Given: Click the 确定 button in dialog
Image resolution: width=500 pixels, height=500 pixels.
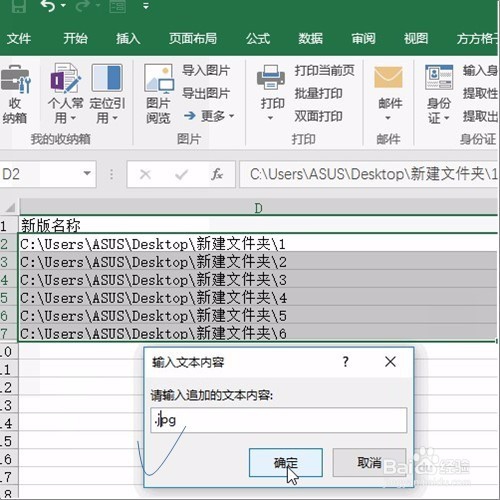Looking at the screenshot, I should tap(286, 462).
